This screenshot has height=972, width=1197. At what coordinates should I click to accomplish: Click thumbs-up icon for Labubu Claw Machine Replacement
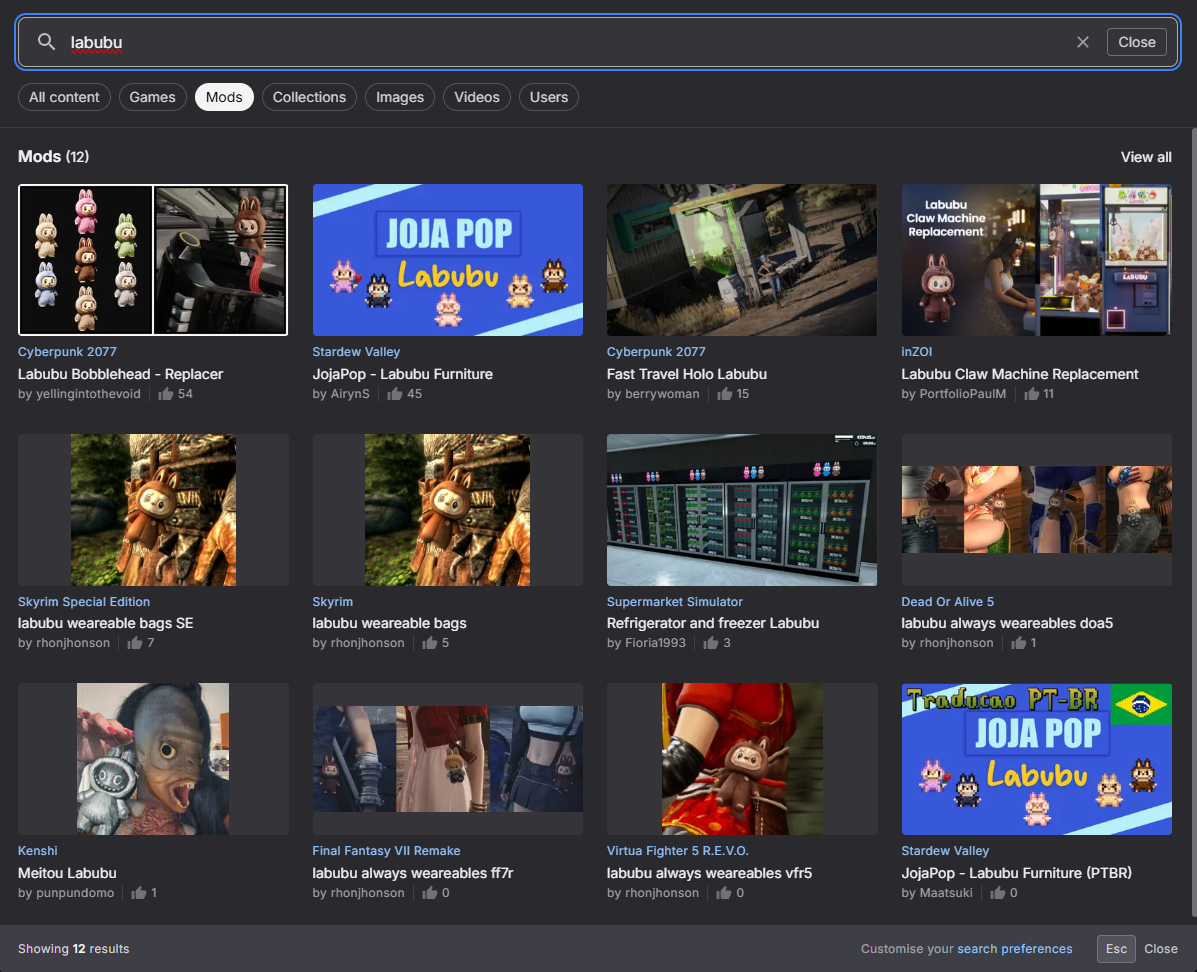[1031, 394]
